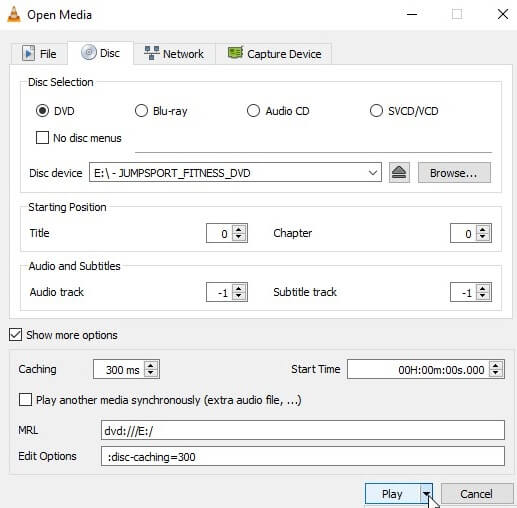Decrease the Subtitle track number

click(x=483, y=296)
